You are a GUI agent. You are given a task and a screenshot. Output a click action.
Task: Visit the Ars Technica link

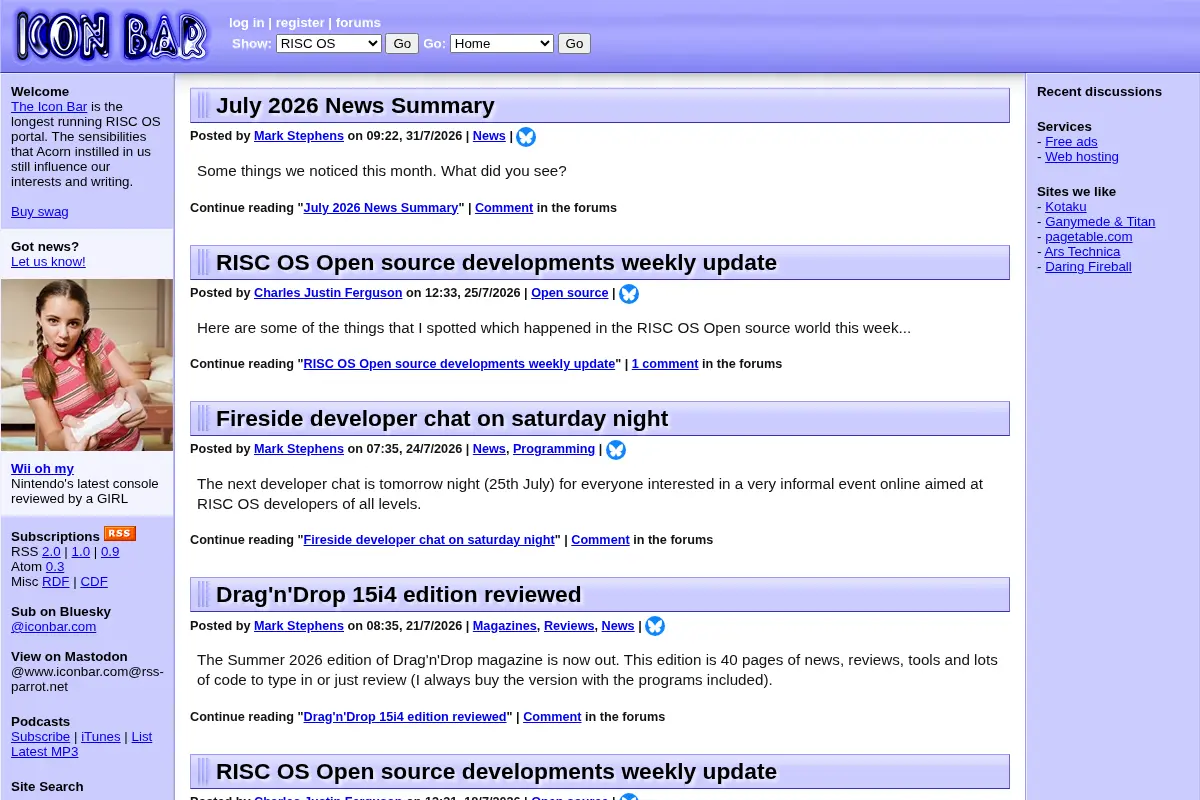coord(1083,251)
